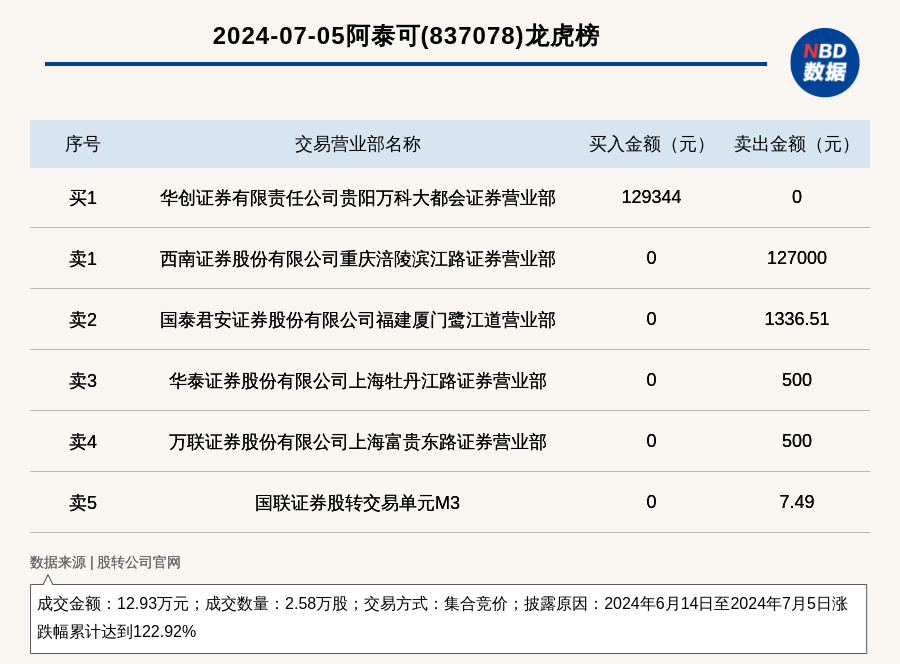900x664 pixels.
Task: Select the sell amount 500 in 卖3 row
Action: [x=797, y=379]
